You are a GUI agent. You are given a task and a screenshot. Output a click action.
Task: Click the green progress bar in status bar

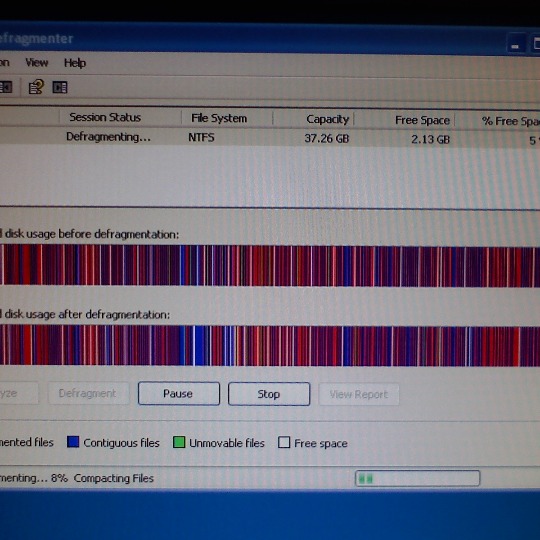point(417,478)
